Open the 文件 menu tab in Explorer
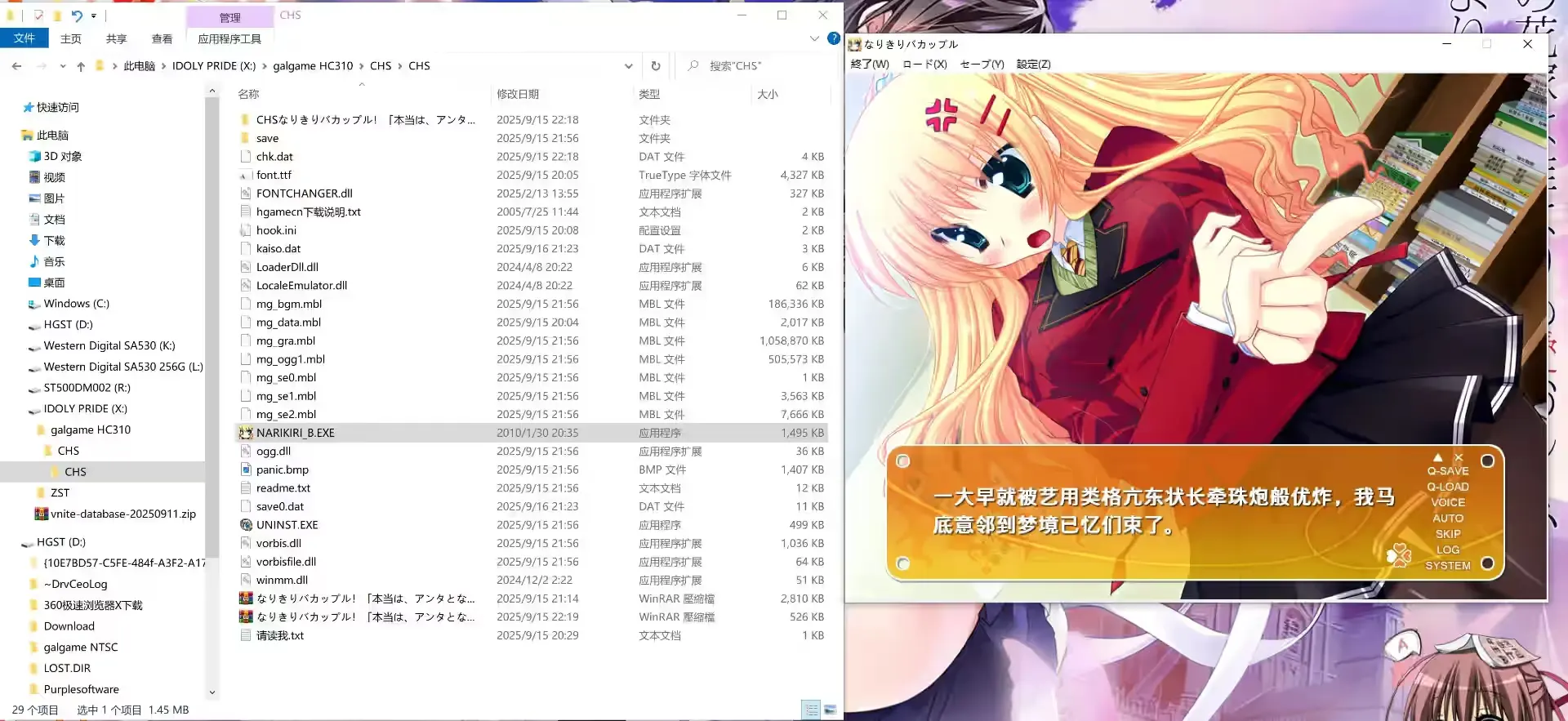 click(24, 38)
